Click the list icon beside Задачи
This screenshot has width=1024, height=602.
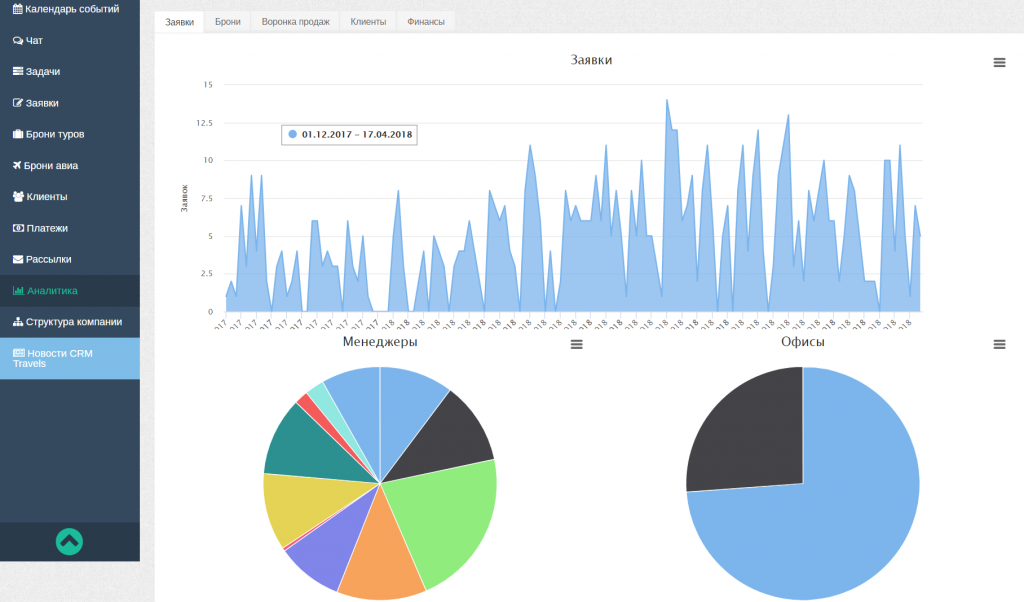[x=18, y=71]
